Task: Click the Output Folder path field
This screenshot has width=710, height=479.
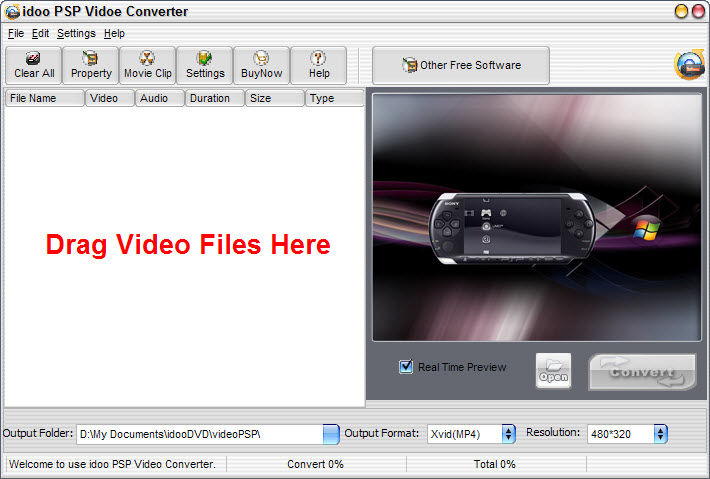Action: (200, 434)
